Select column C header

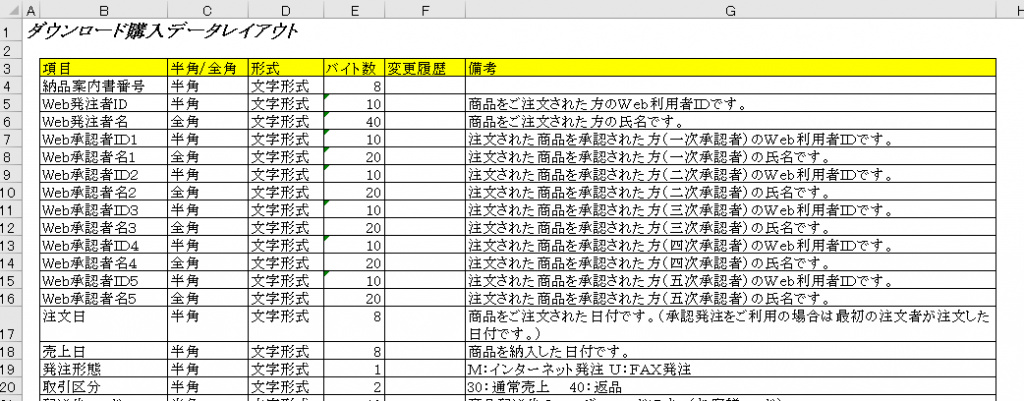207,9
